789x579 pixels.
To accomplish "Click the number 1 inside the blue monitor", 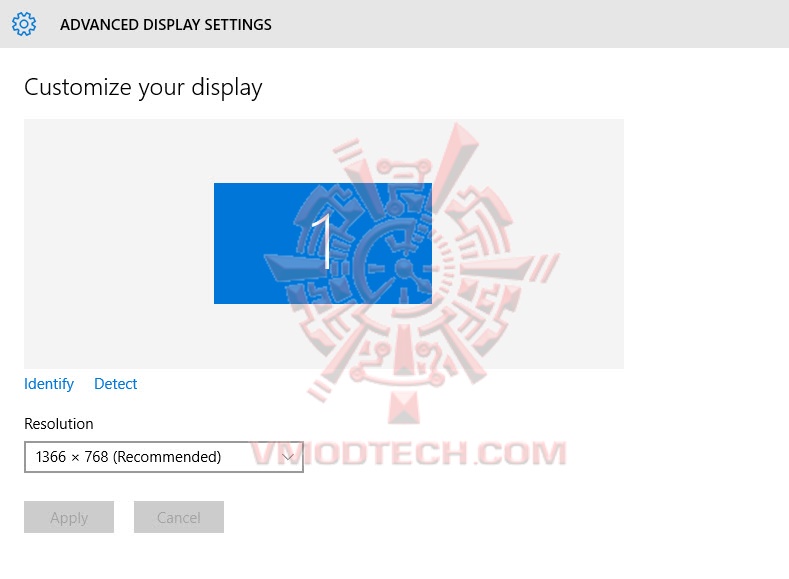I will pyautogui.click(x=323, y=241).
